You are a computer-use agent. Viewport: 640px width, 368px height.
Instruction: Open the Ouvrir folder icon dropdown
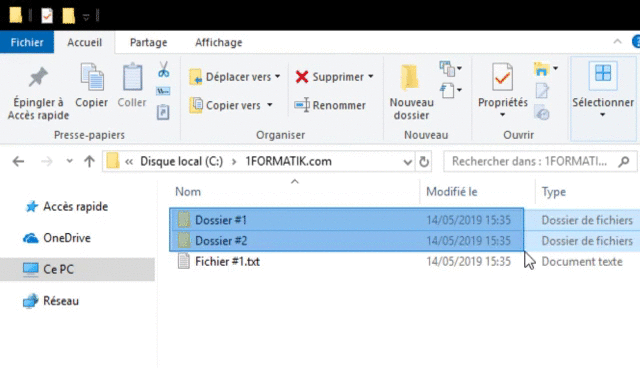pos(546,69)
